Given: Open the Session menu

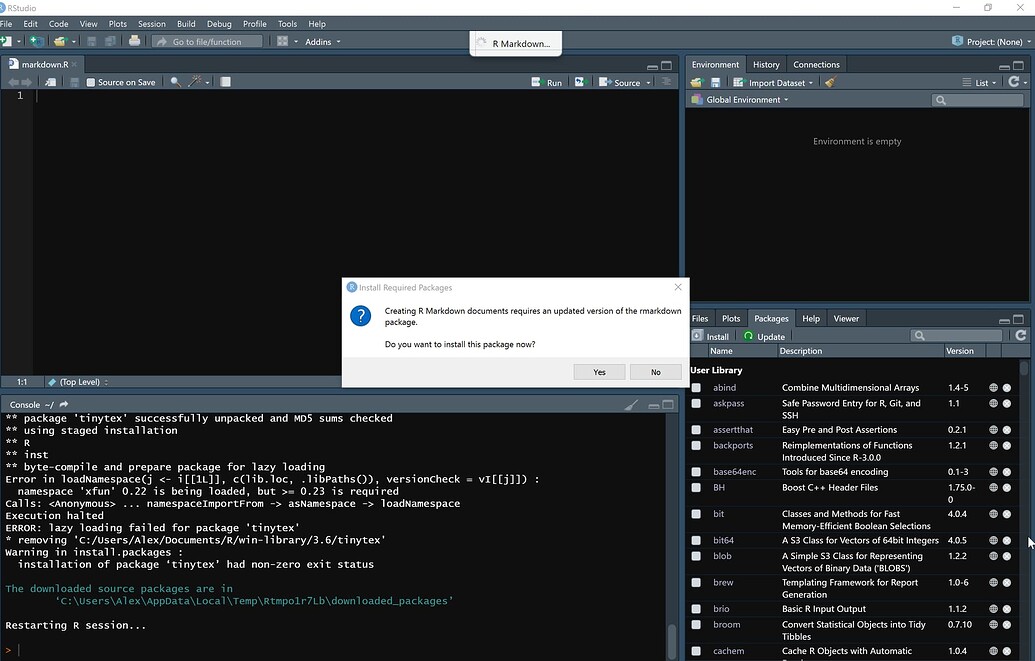Looking at the screenshot, I should tap(152, 24).
